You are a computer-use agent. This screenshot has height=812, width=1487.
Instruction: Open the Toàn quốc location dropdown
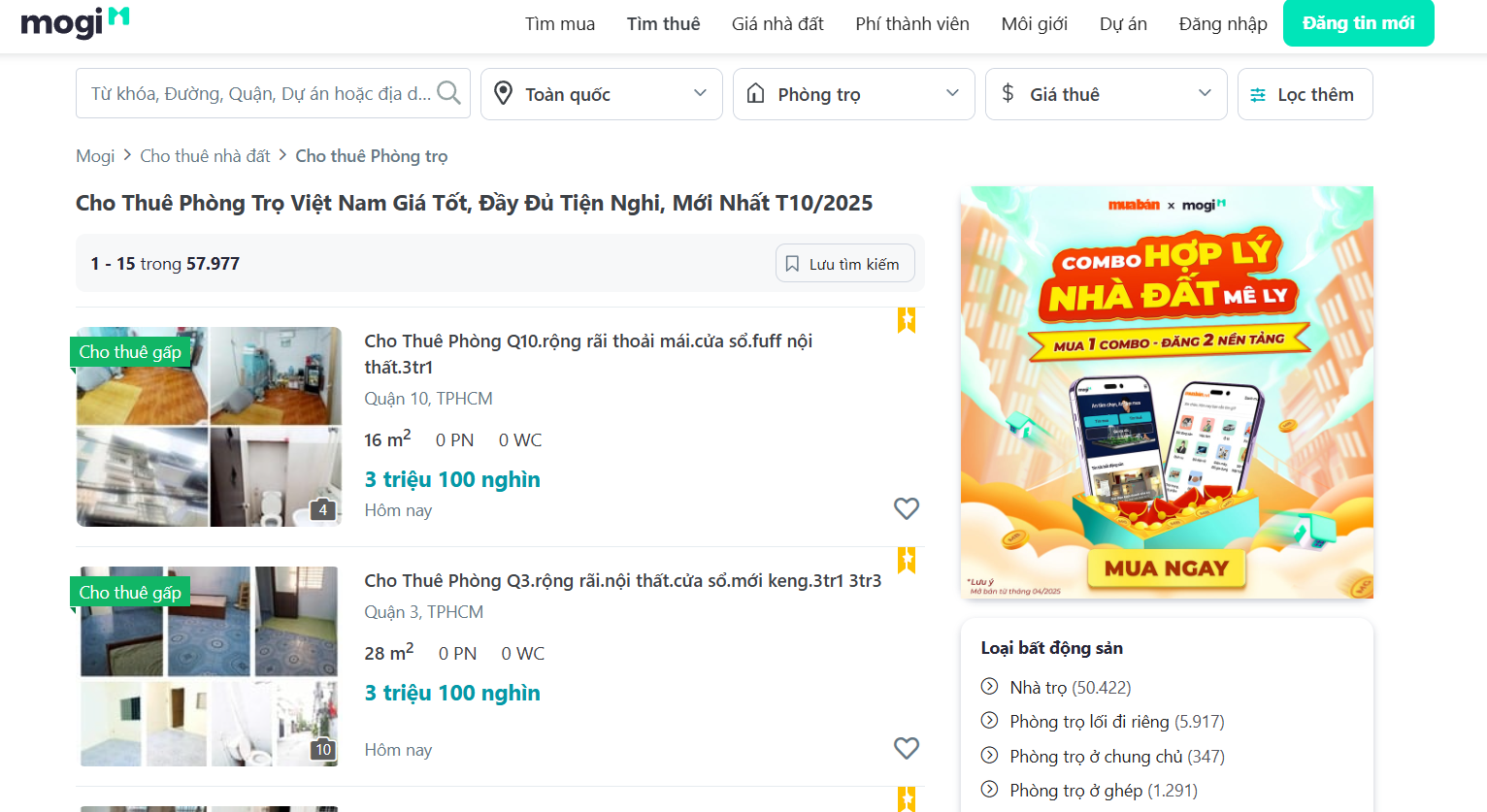699,93
